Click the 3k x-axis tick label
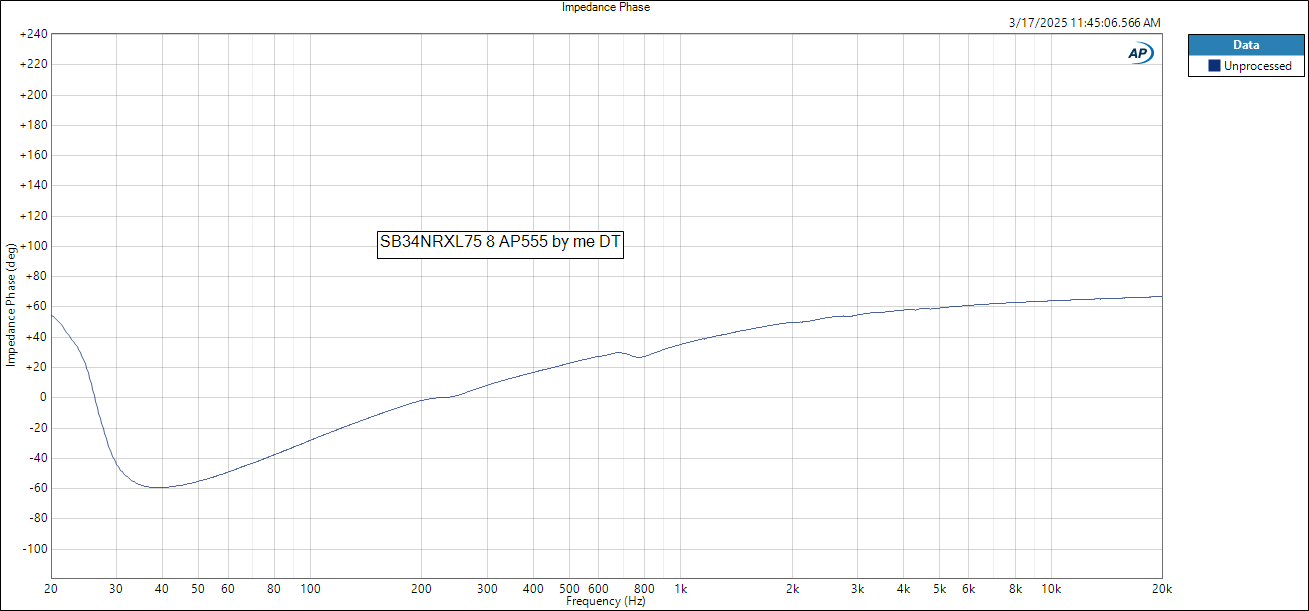Screen dimensions: 1309x611 pyautogui.click(x=857, y=589)
